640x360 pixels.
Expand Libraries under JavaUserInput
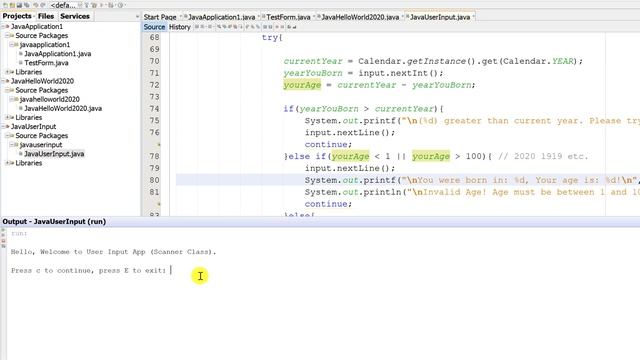7,163
